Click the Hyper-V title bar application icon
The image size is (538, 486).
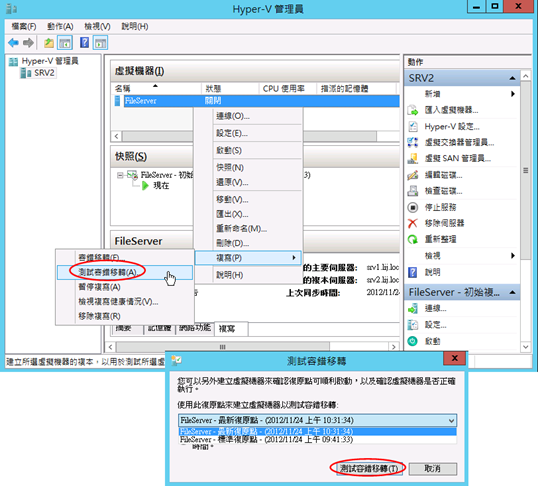click(x=12, y=9)
